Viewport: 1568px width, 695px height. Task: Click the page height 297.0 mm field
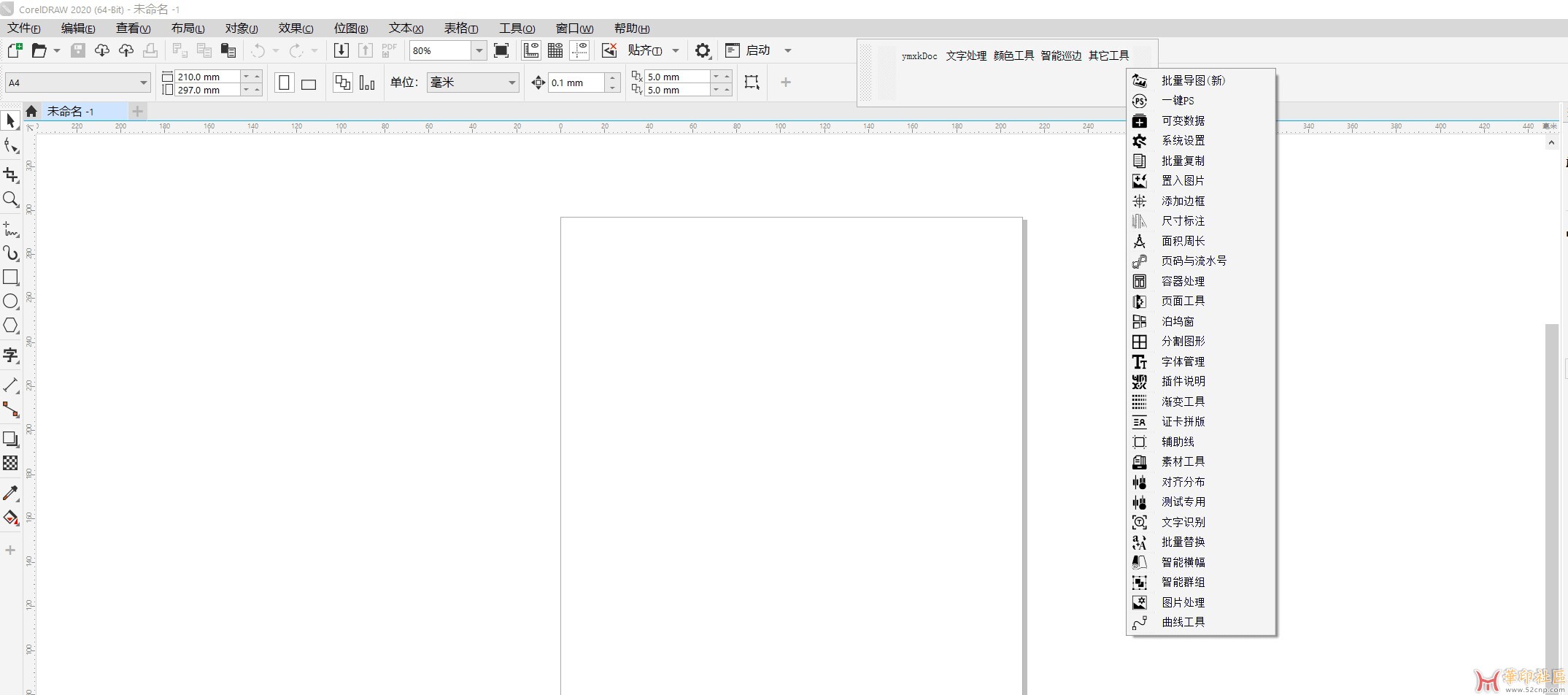(207, 90)
